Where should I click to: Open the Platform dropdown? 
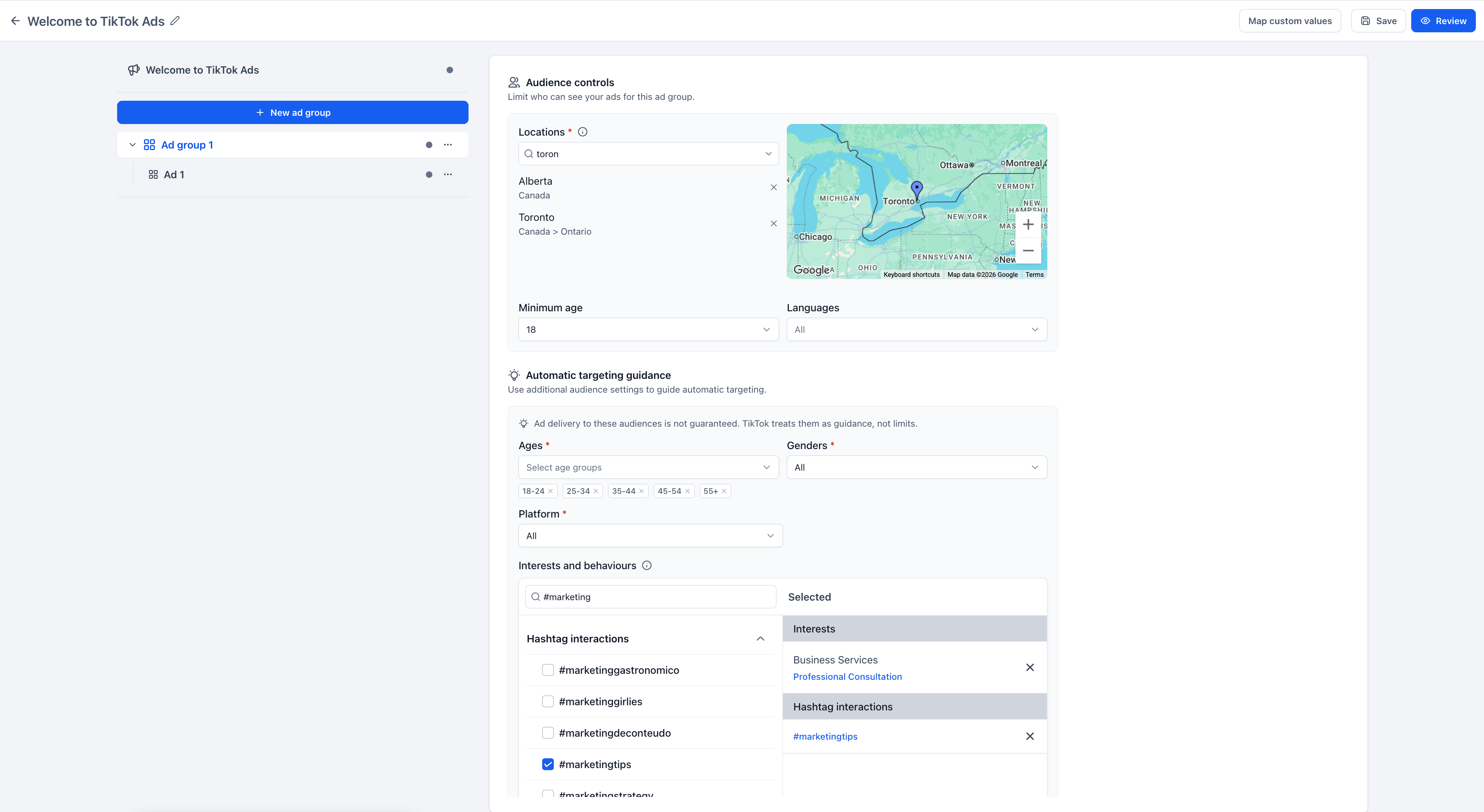(x=650, y=536)
